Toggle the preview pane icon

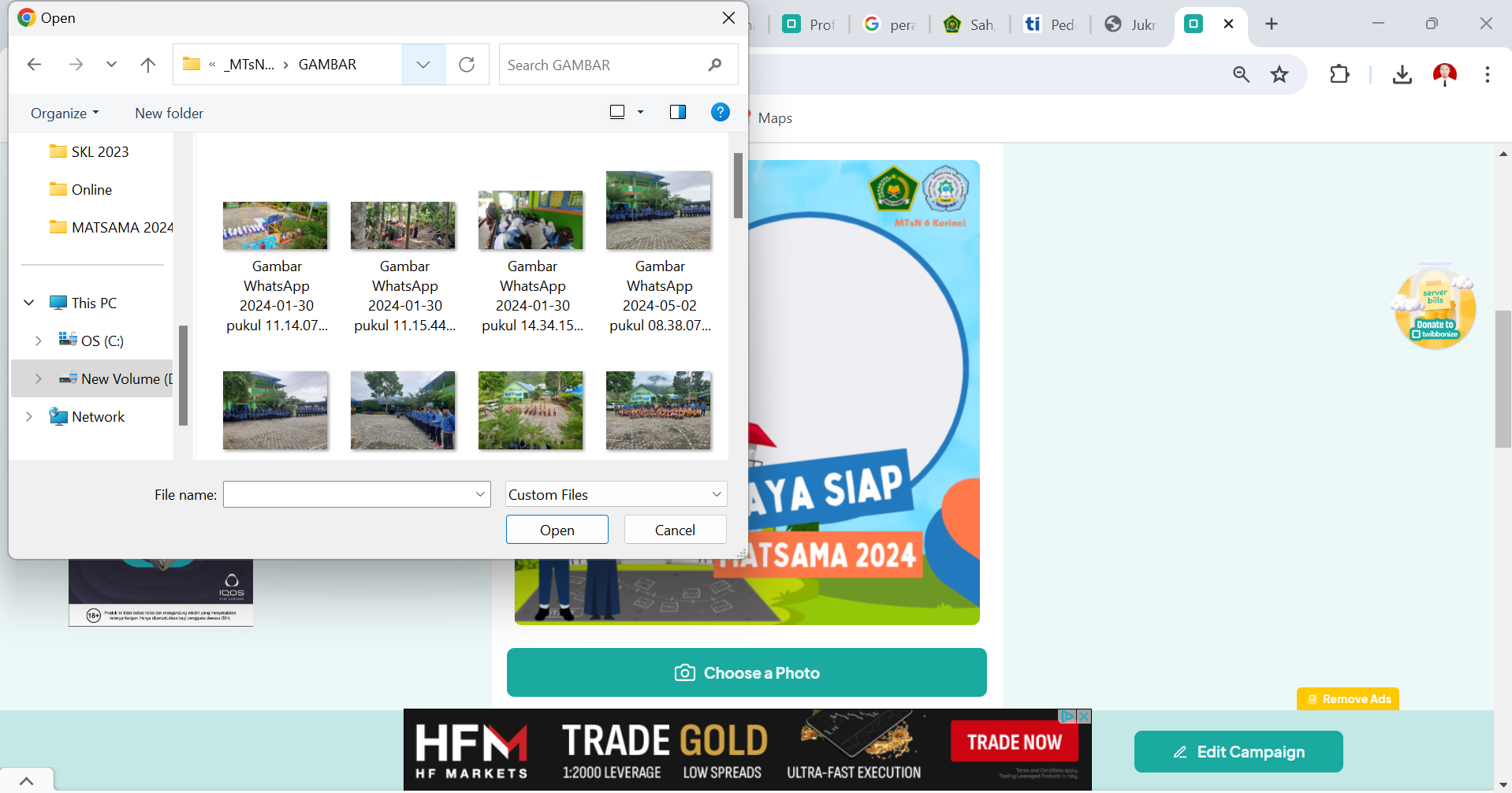[677, 112]
